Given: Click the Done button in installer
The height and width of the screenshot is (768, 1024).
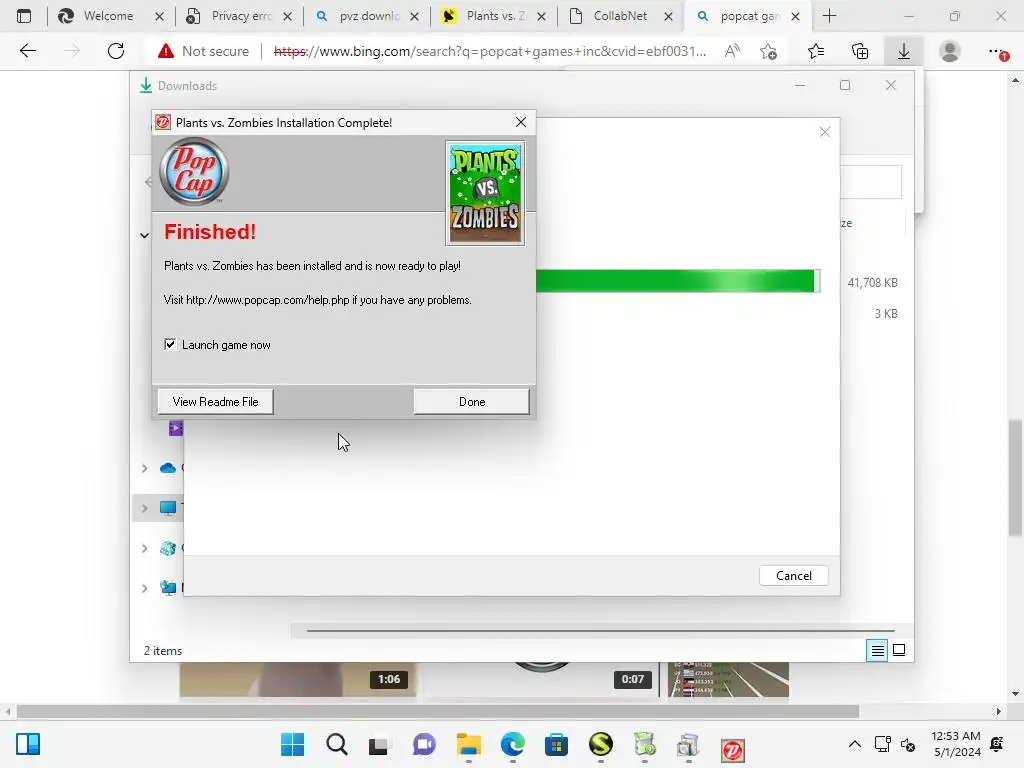Looking at the screenshot, I should point(472,402).
